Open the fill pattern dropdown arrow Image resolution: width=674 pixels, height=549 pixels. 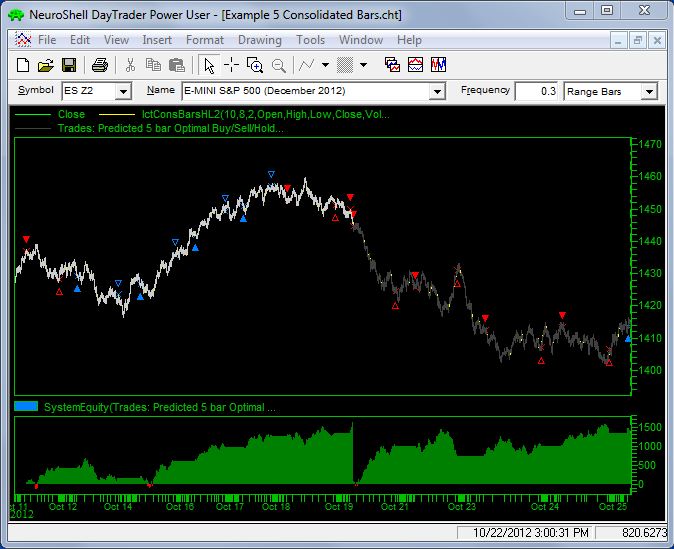point(363,65)
